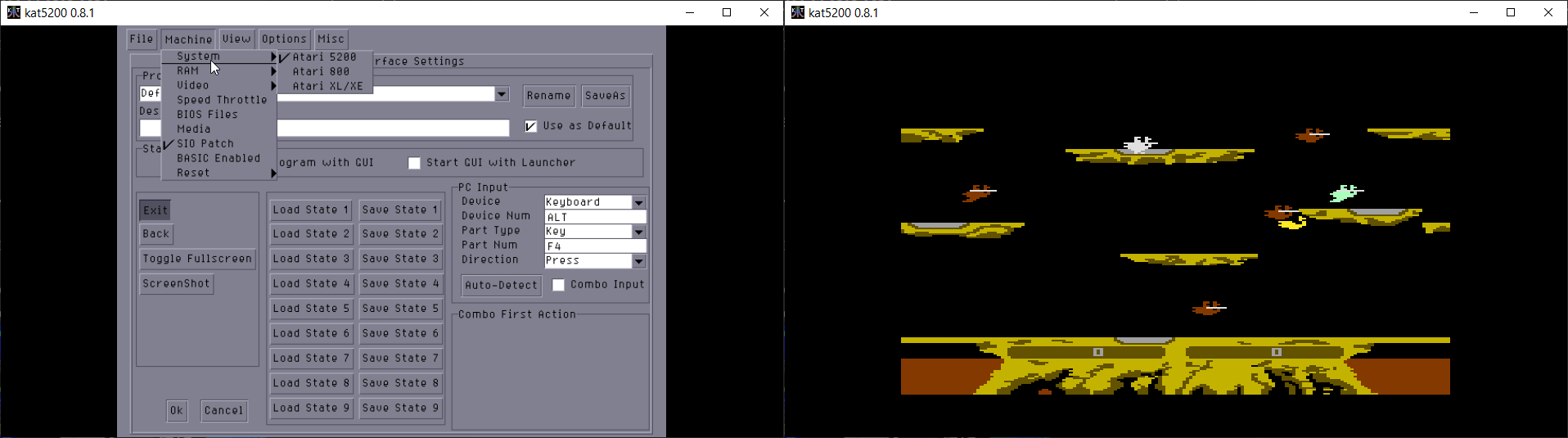Choose Media from Machine menu

pos(219,129)
